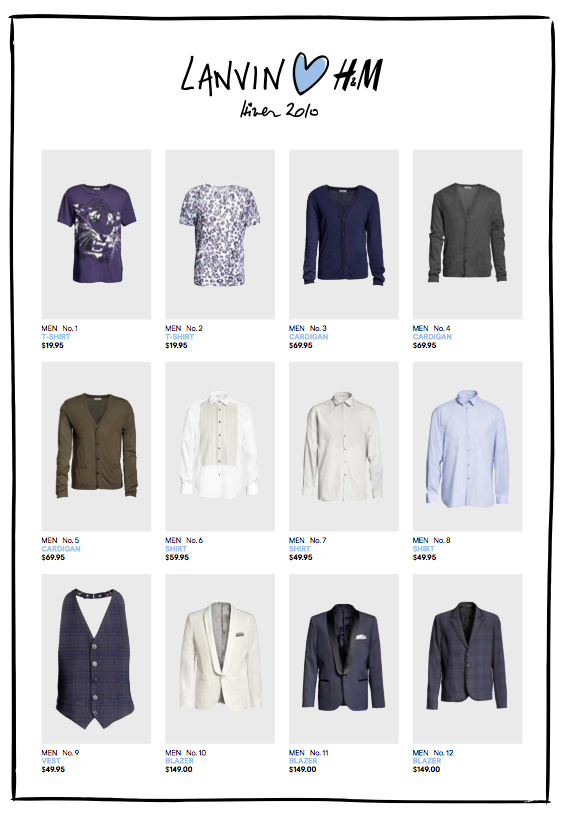Click the VEST link under No. 9
The height and width of the screenshot is (821, 565).
[51, 761]
